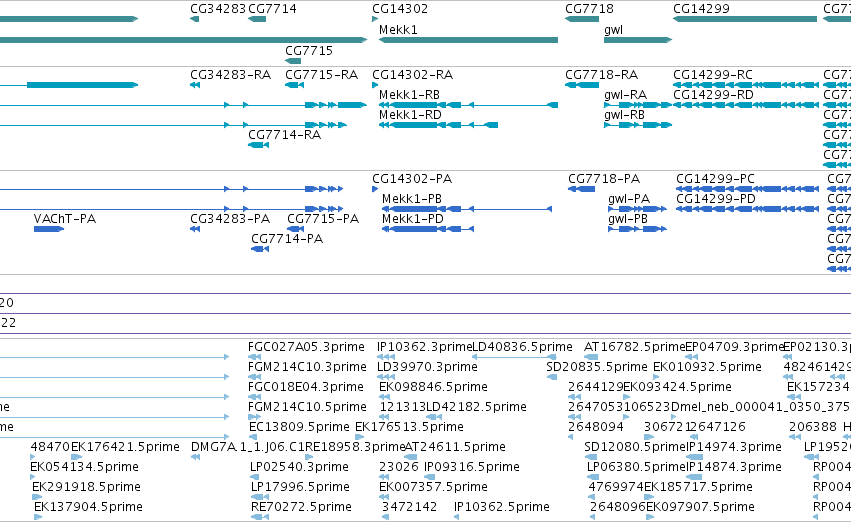Select EST LP17996.5prime
The image size is (851, 522).
coord(300,487)
